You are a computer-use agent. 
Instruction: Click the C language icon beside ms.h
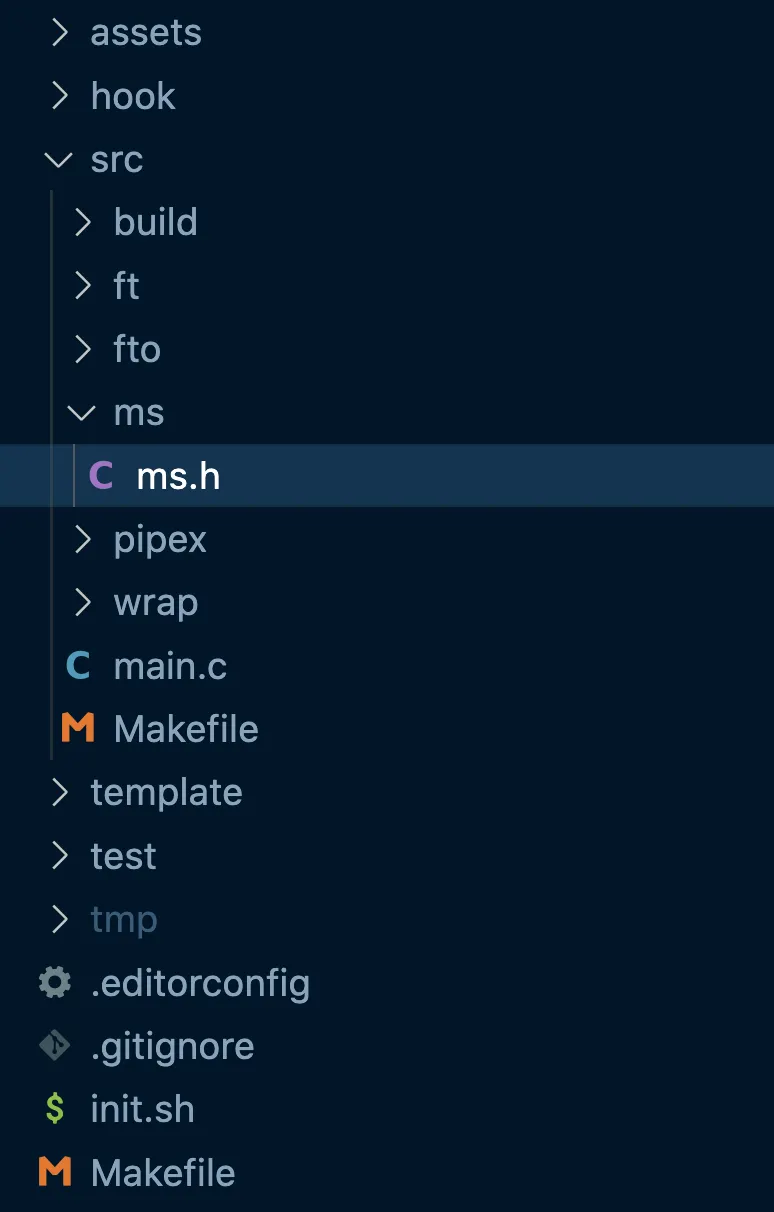101,476
